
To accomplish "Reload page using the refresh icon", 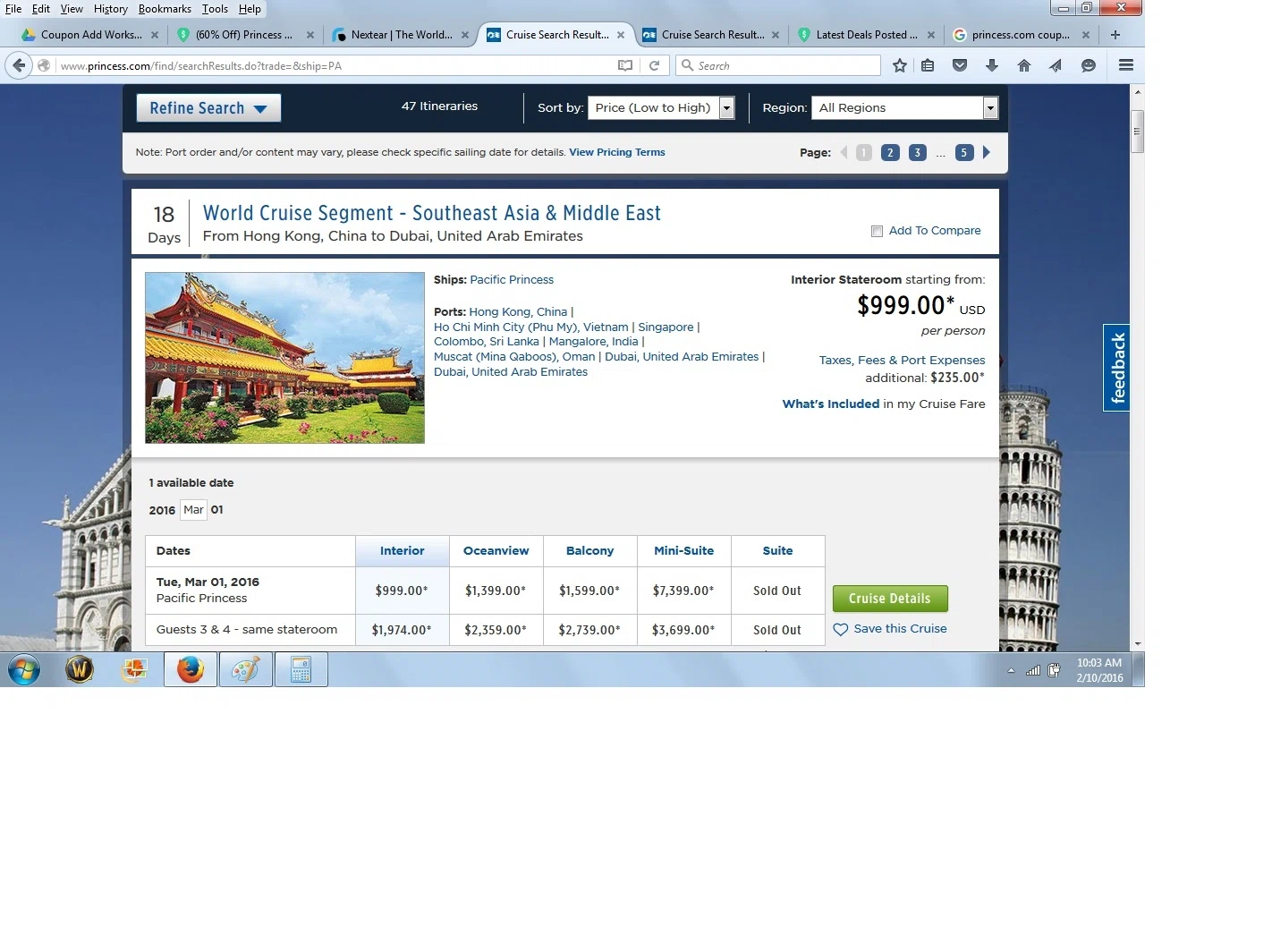I will pyautogui.click(x=654, y=65).
